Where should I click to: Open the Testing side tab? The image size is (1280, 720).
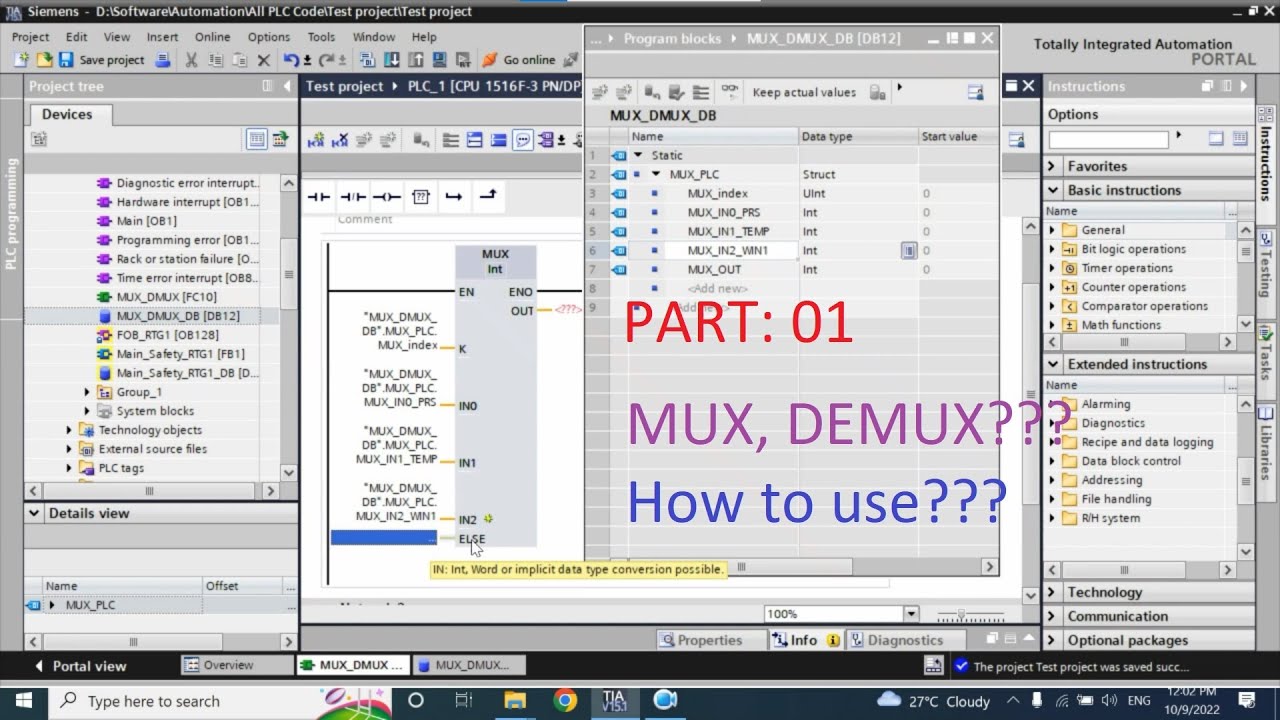[1267, 275]
